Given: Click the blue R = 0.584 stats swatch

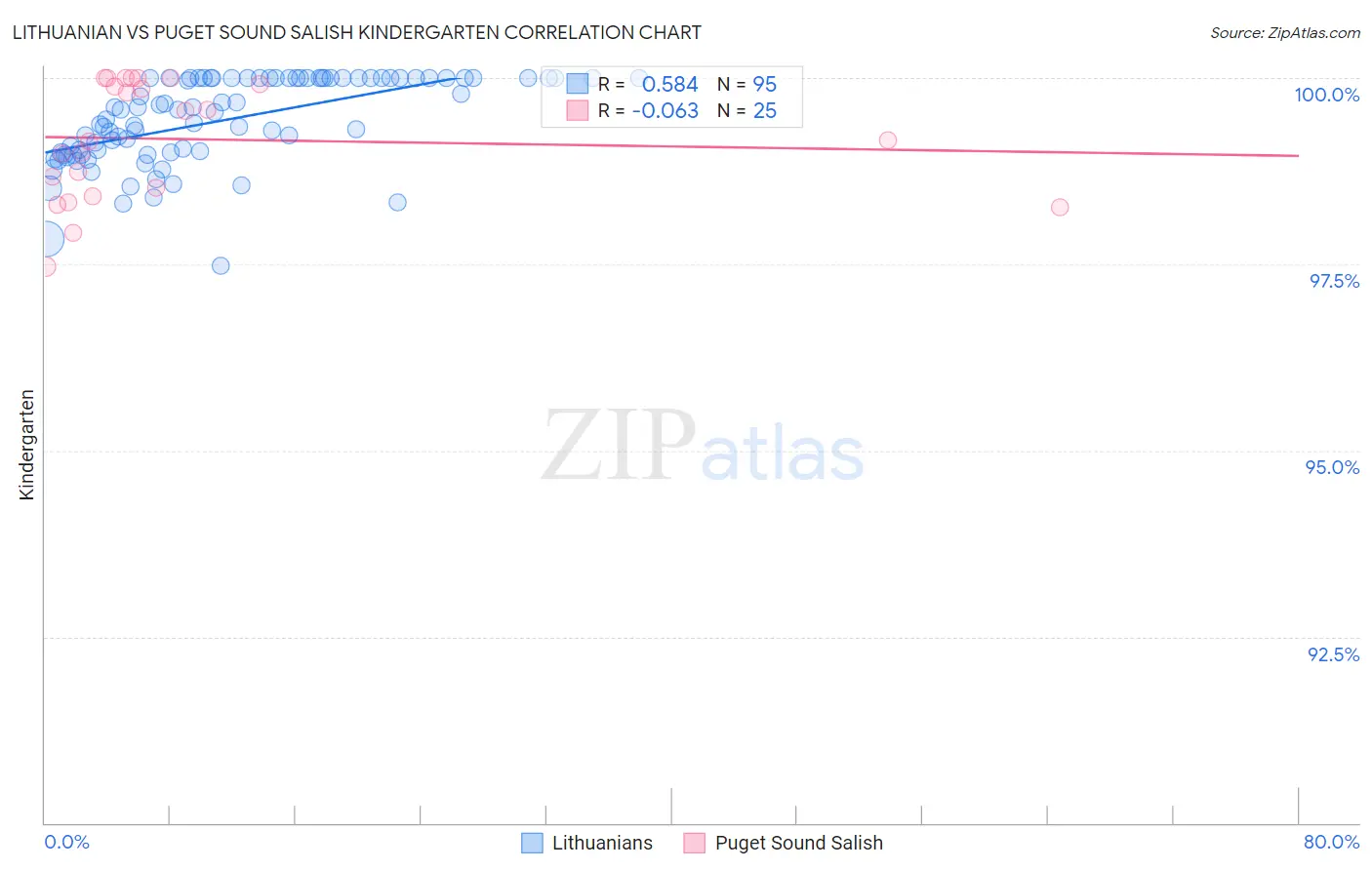Looking at the screenshot, I should (x=578, y=84).
